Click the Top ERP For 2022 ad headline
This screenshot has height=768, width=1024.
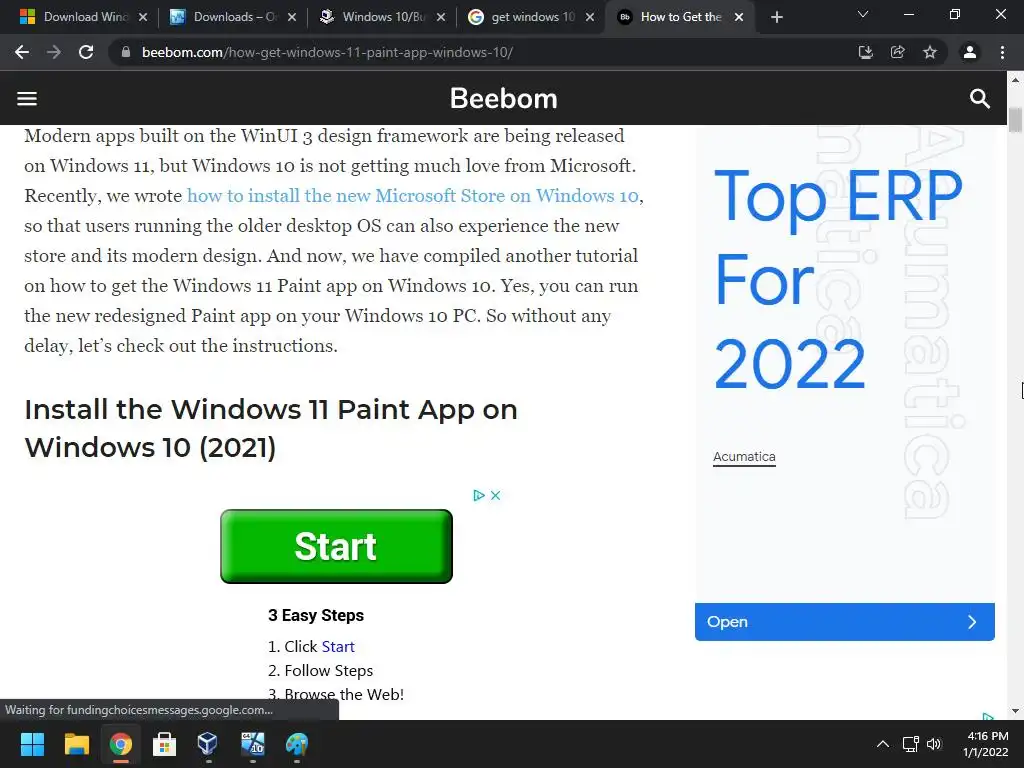838,279
